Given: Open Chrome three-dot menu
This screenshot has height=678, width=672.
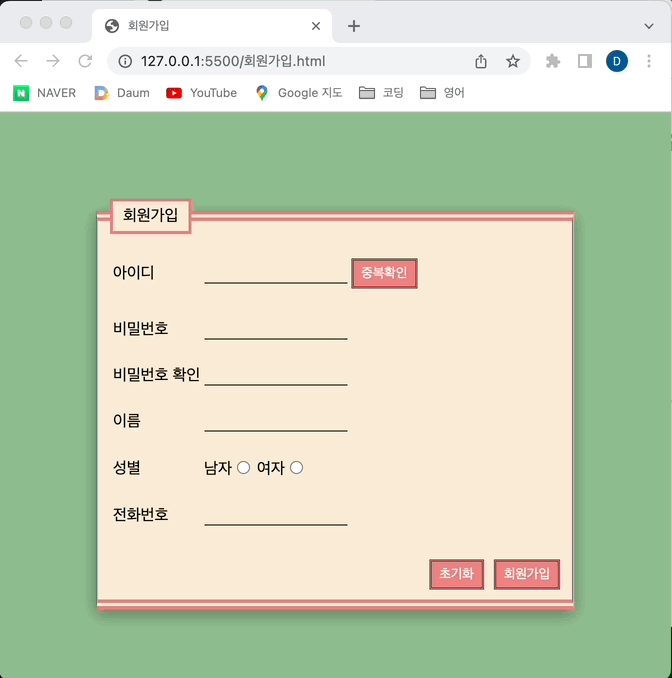Looking at the screenshot, I should click(x=649, y=61).
